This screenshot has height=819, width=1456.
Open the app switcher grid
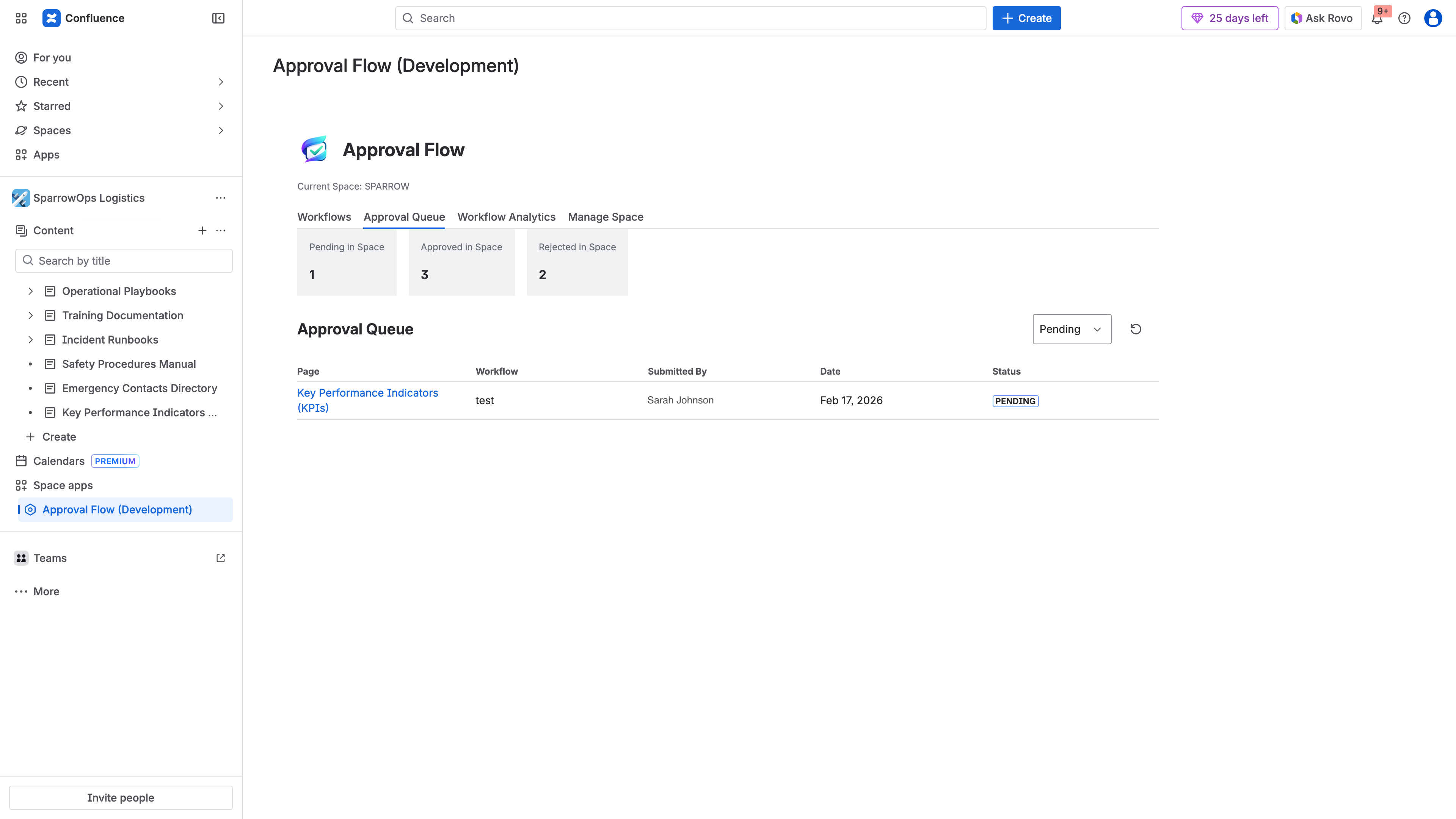(x=21, y=18)
